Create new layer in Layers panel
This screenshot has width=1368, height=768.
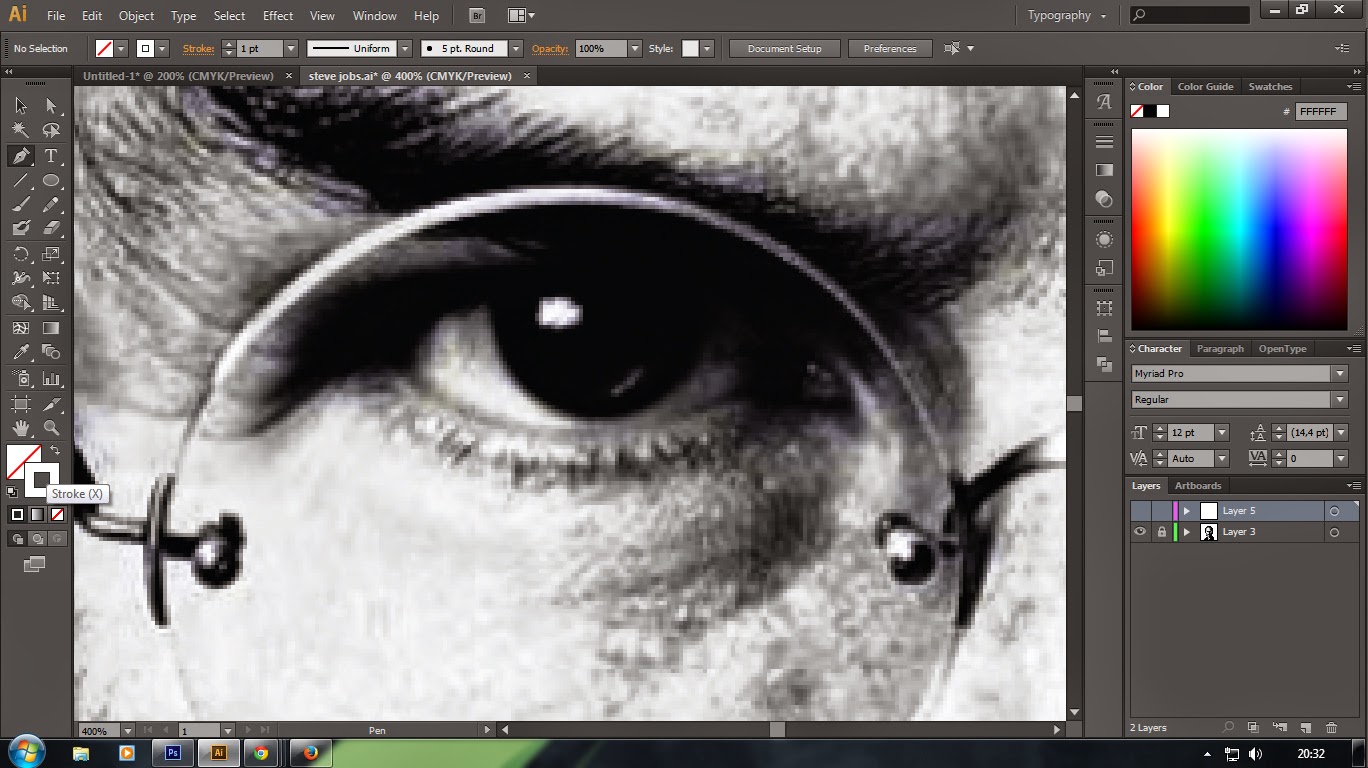[1306, 727]
